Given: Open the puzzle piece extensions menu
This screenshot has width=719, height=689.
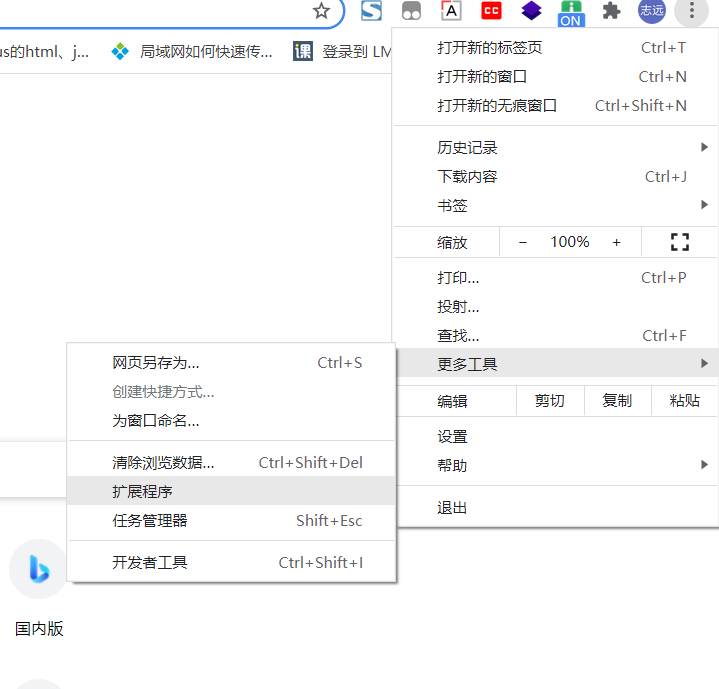Looking at the screenshot, I should coord(611,11).
